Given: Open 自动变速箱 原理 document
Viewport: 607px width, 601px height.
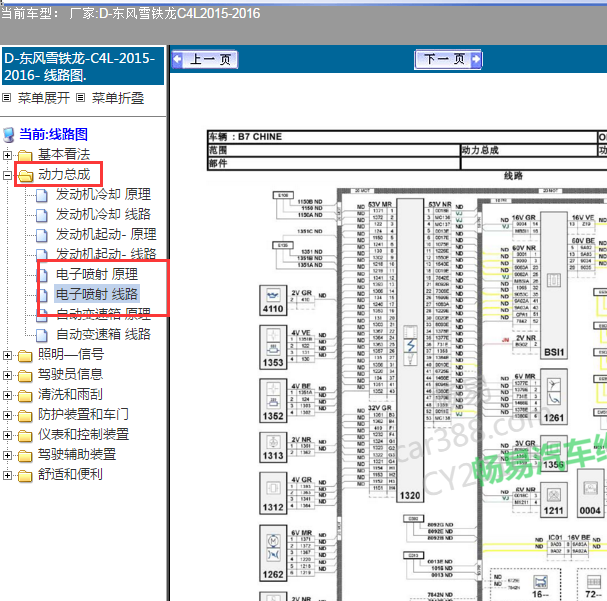Looking at the screenshot, I should pyautogui.click(x=103, y=314).
